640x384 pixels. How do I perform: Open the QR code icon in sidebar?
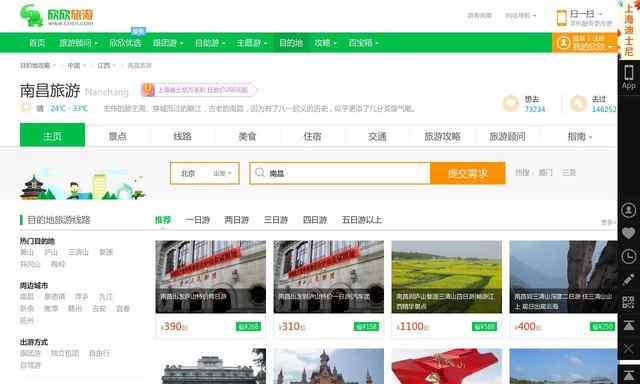click(629, 302)
